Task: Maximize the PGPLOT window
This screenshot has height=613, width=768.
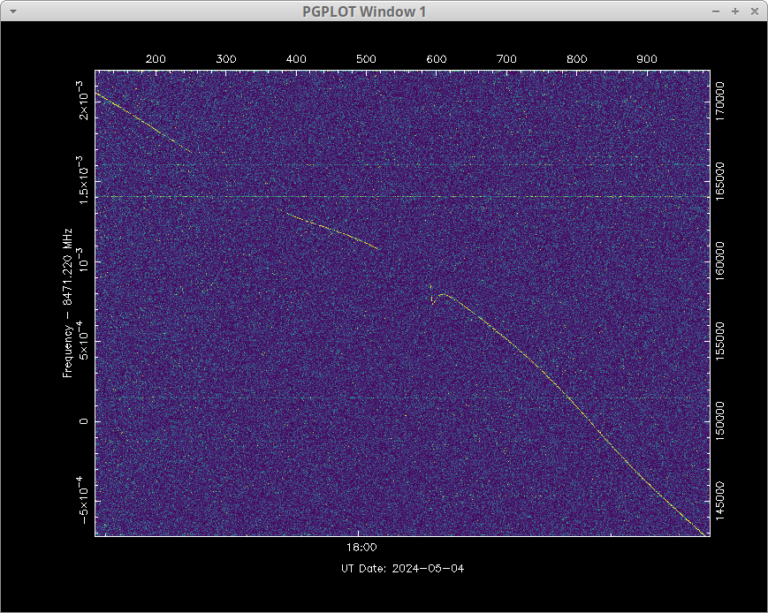Action: click(x=735, y=11)
